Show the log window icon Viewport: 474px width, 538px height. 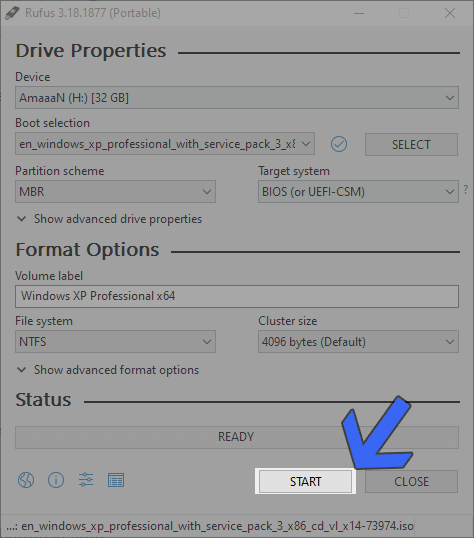(x=116, y=480)
